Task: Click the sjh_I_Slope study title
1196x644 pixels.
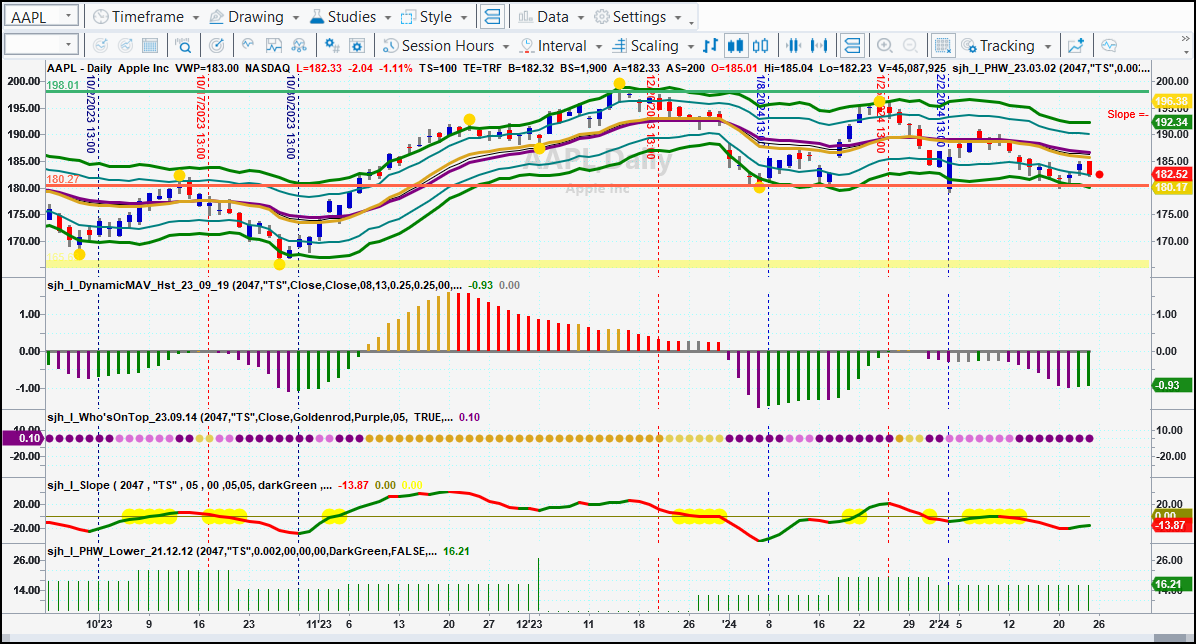Action: 189,485
